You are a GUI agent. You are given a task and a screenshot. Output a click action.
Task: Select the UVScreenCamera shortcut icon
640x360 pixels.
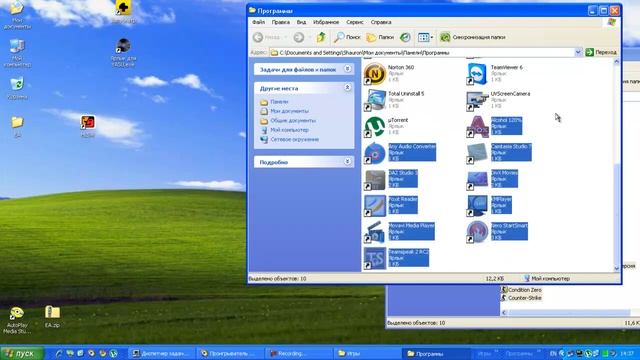(477, 100)
